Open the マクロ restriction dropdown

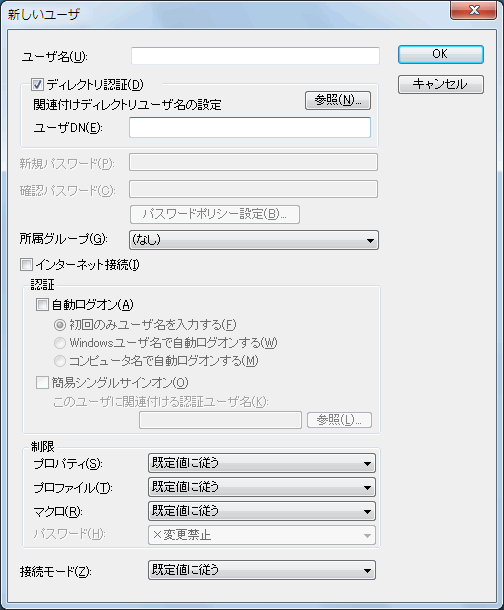[262, 511]
